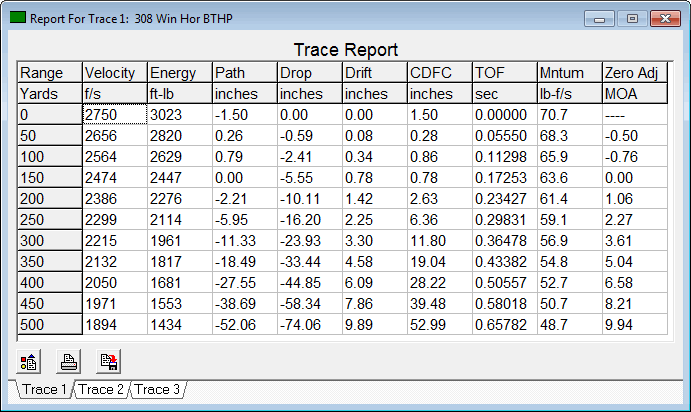
Task: Select the energy value 1434
Action: pos(180,325)
